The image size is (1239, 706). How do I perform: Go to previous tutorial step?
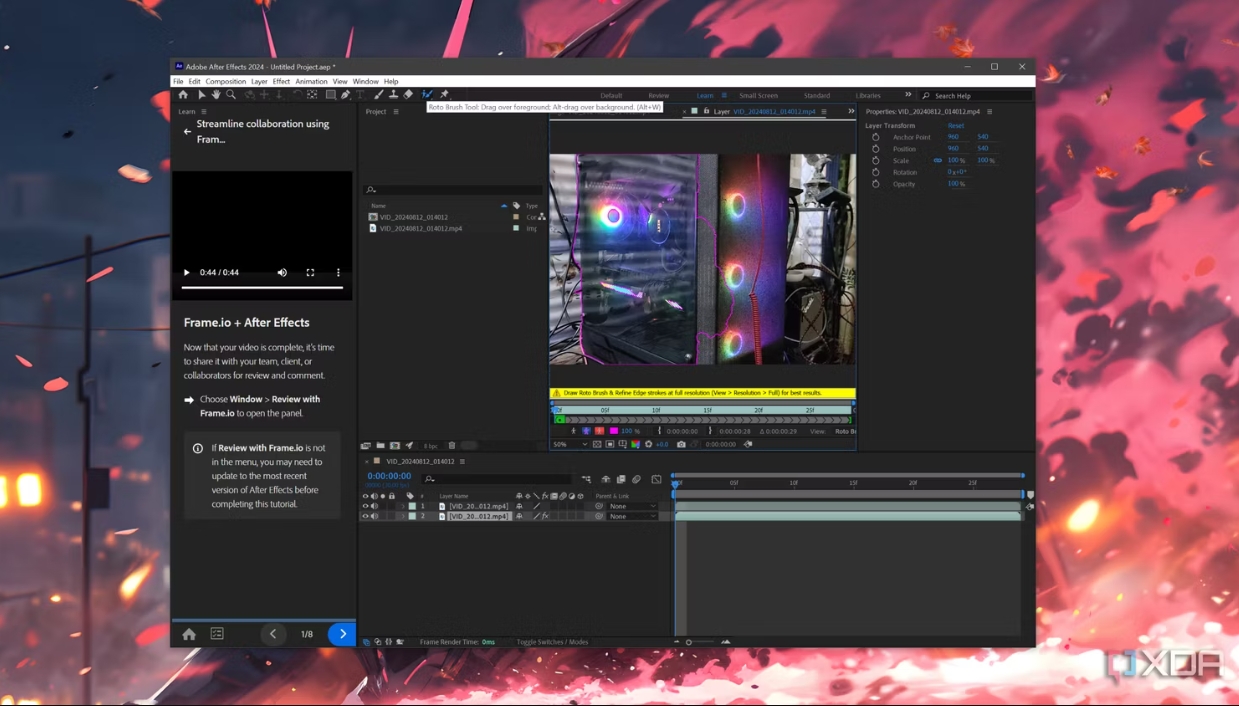(273, 634)
